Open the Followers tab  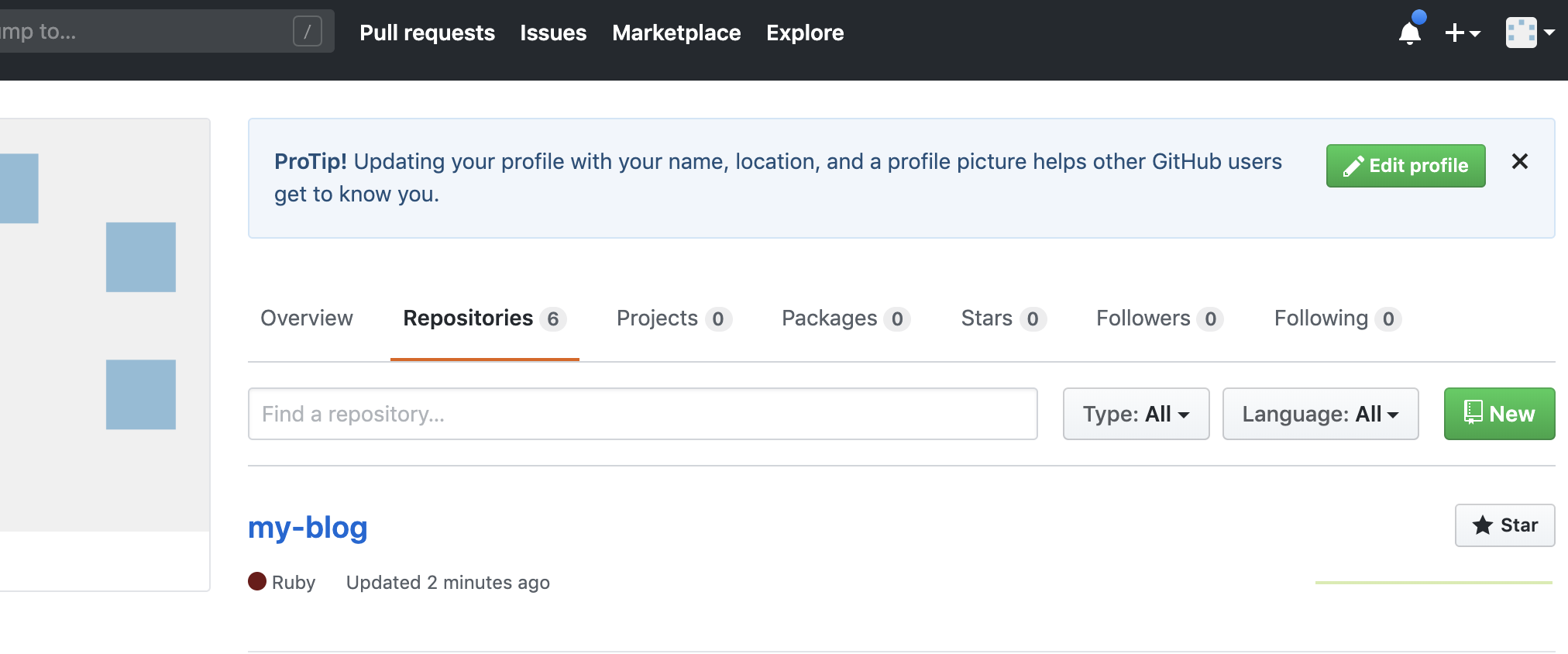(x=1160, y=318)
